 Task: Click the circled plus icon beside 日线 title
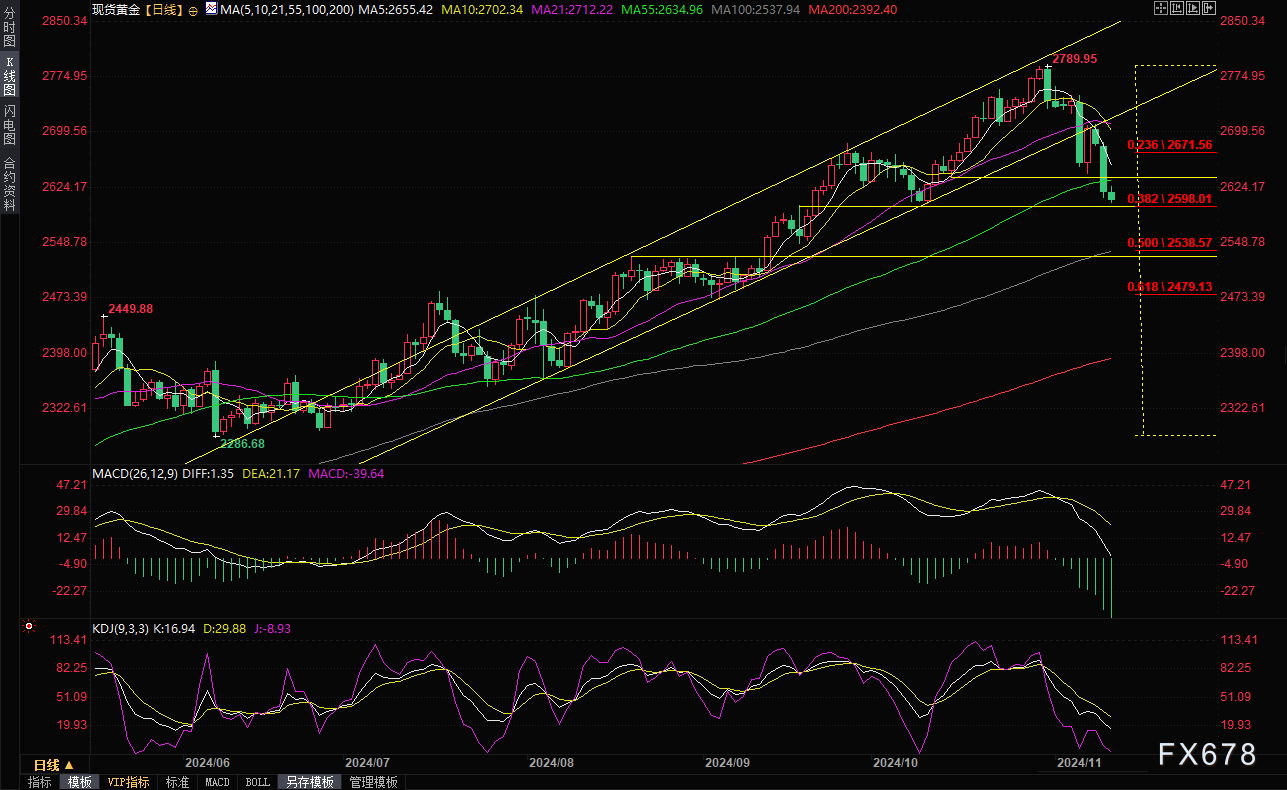click(193, 9)
